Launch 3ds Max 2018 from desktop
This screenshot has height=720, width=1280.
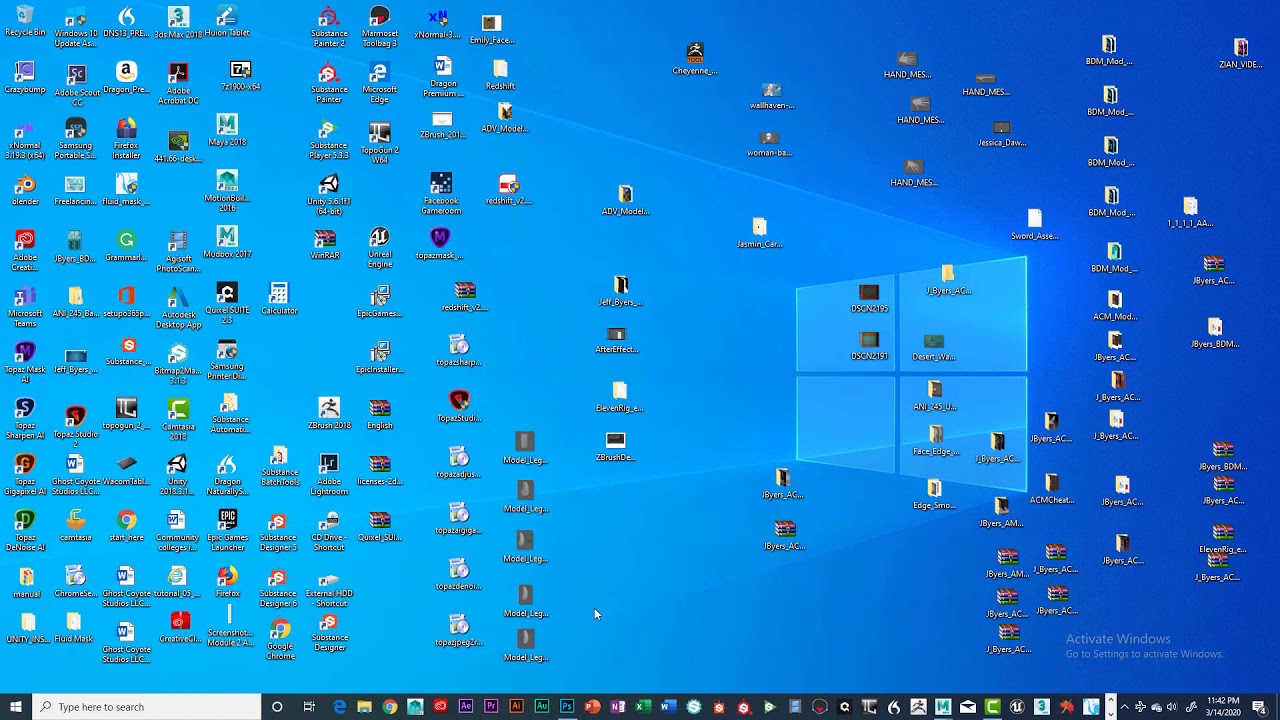[x=178, y=23]
